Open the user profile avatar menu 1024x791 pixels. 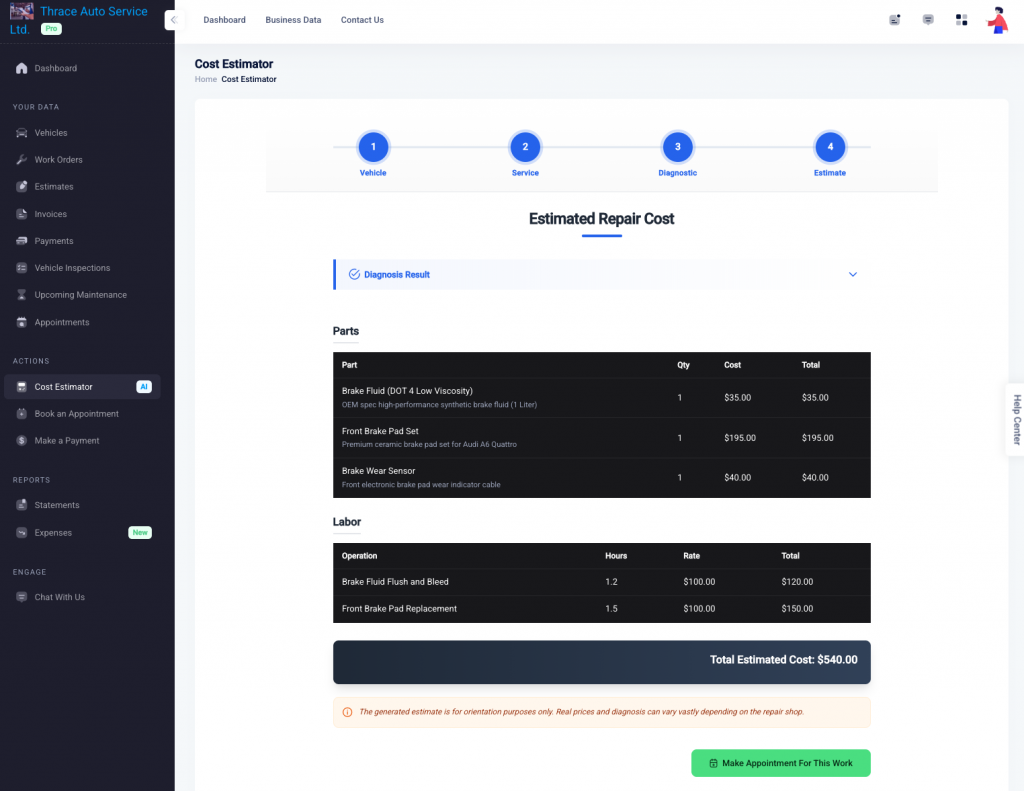click(997, 19)
